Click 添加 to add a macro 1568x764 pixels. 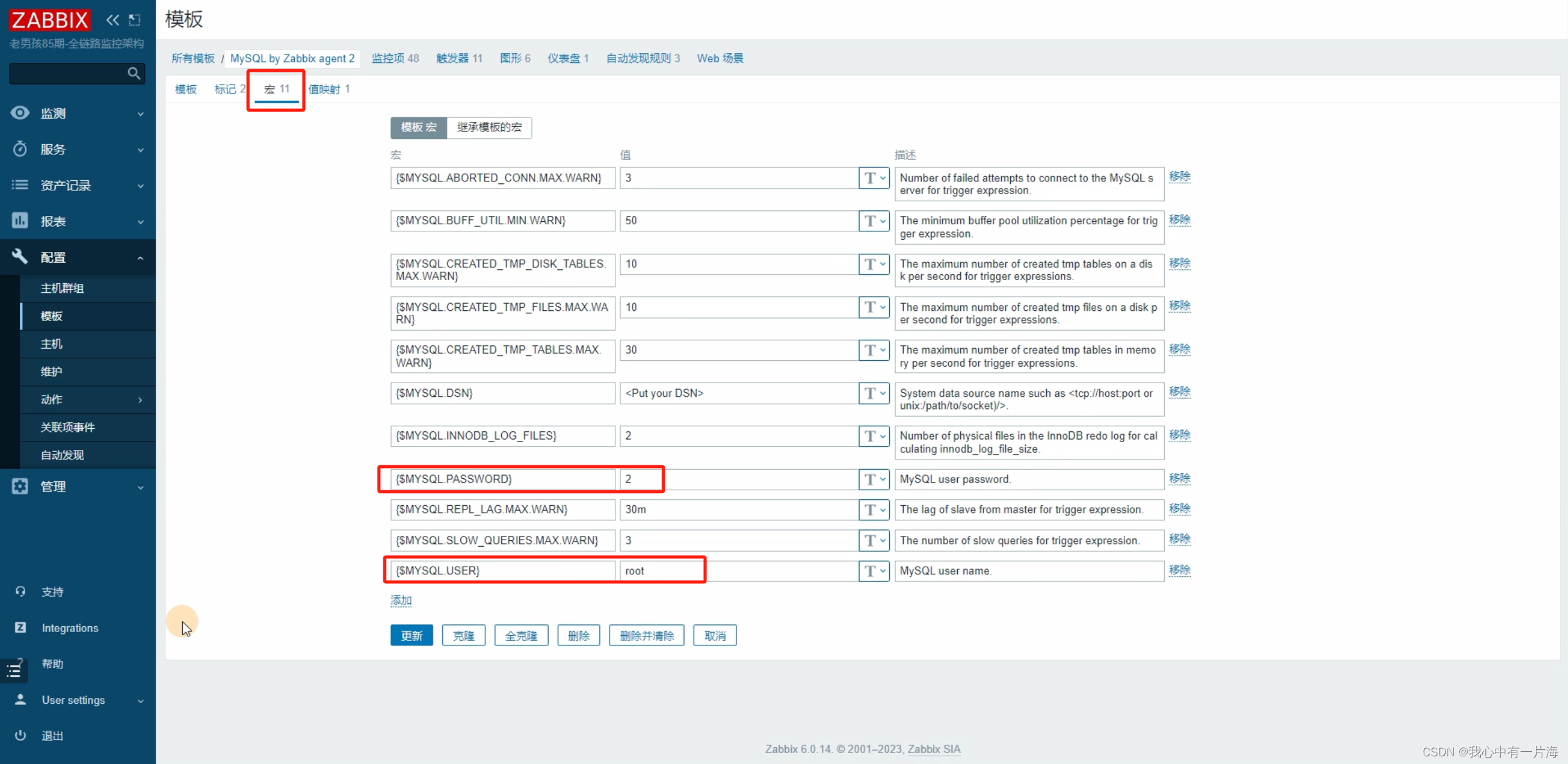click(401, 601)
